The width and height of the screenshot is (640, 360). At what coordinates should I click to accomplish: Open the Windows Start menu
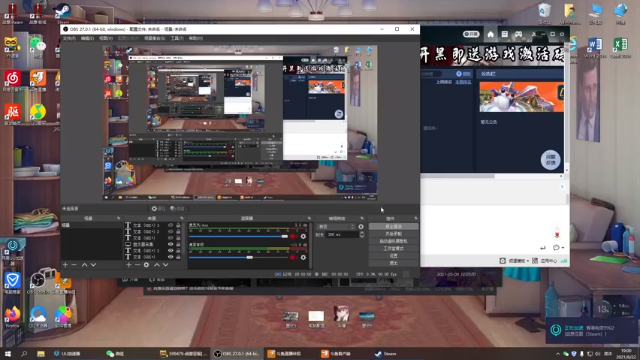pyautogui.click(x=8, y=354)
